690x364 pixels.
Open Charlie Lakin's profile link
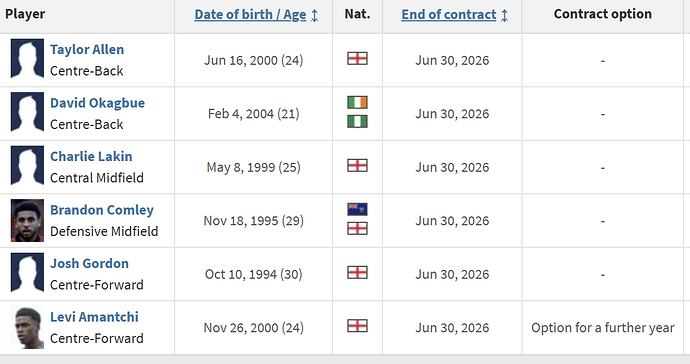tap(91, 156)
